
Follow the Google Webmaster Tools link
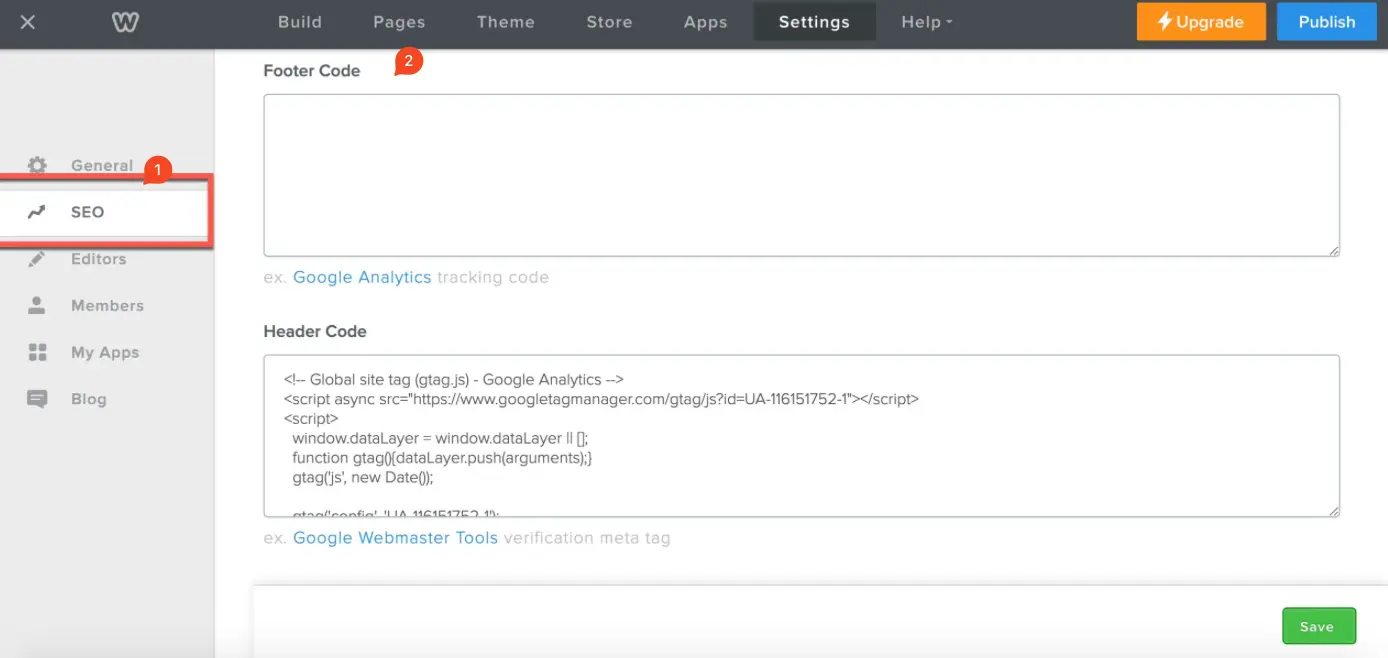click(x=395, y=538)
